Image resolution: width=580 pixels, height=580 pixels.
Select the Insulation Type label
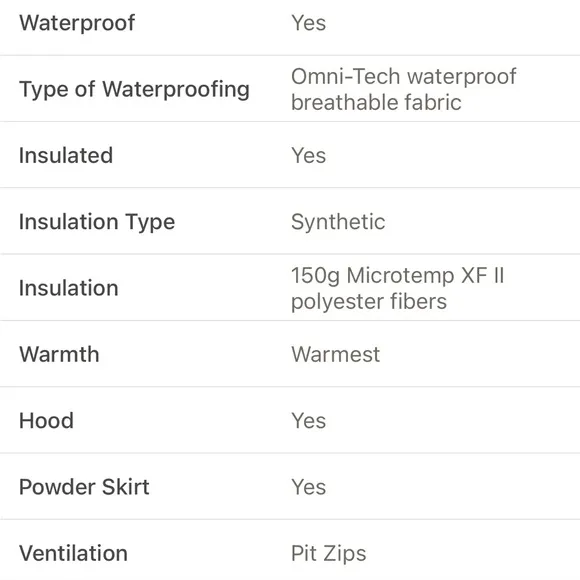click(x=97, y=222)
